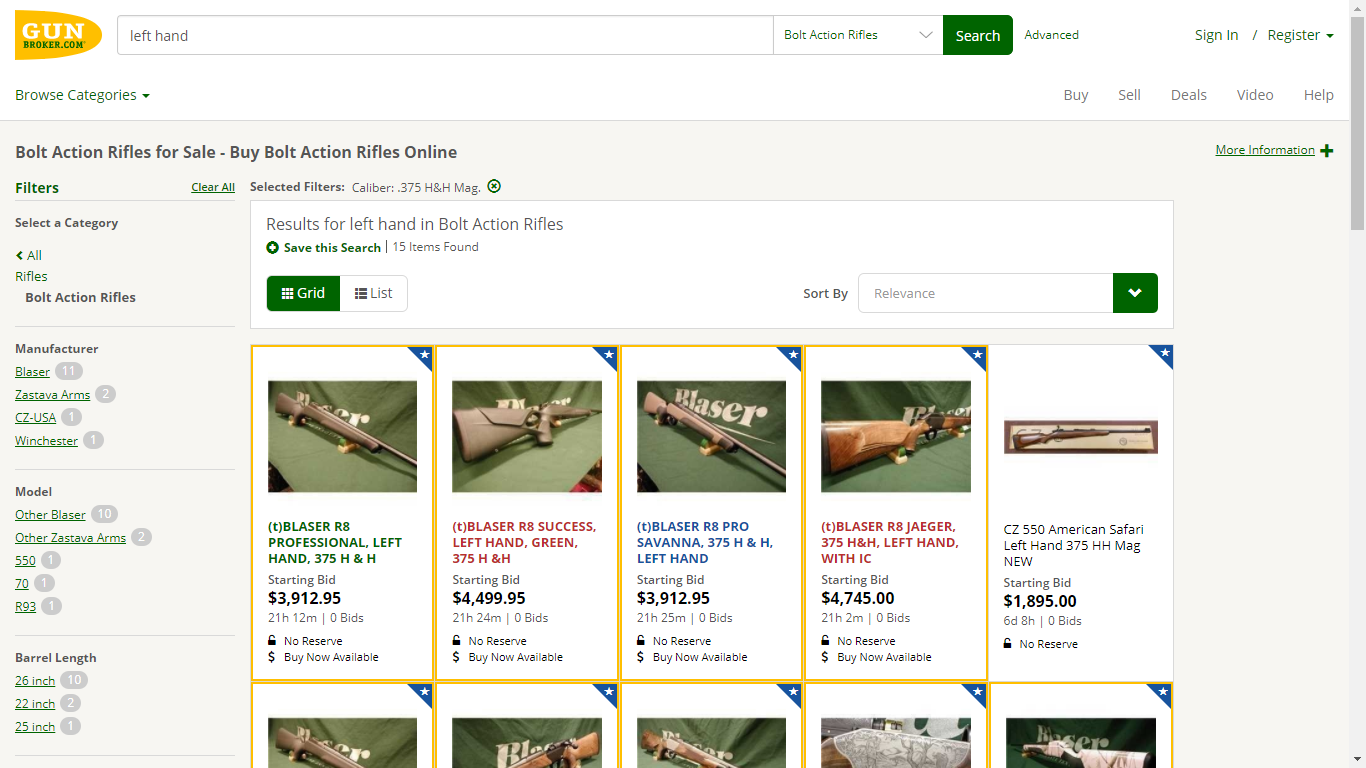Click the green Sort By arrow button
This screenshot has height=768, width=1366.
[x=1135, y=293]
